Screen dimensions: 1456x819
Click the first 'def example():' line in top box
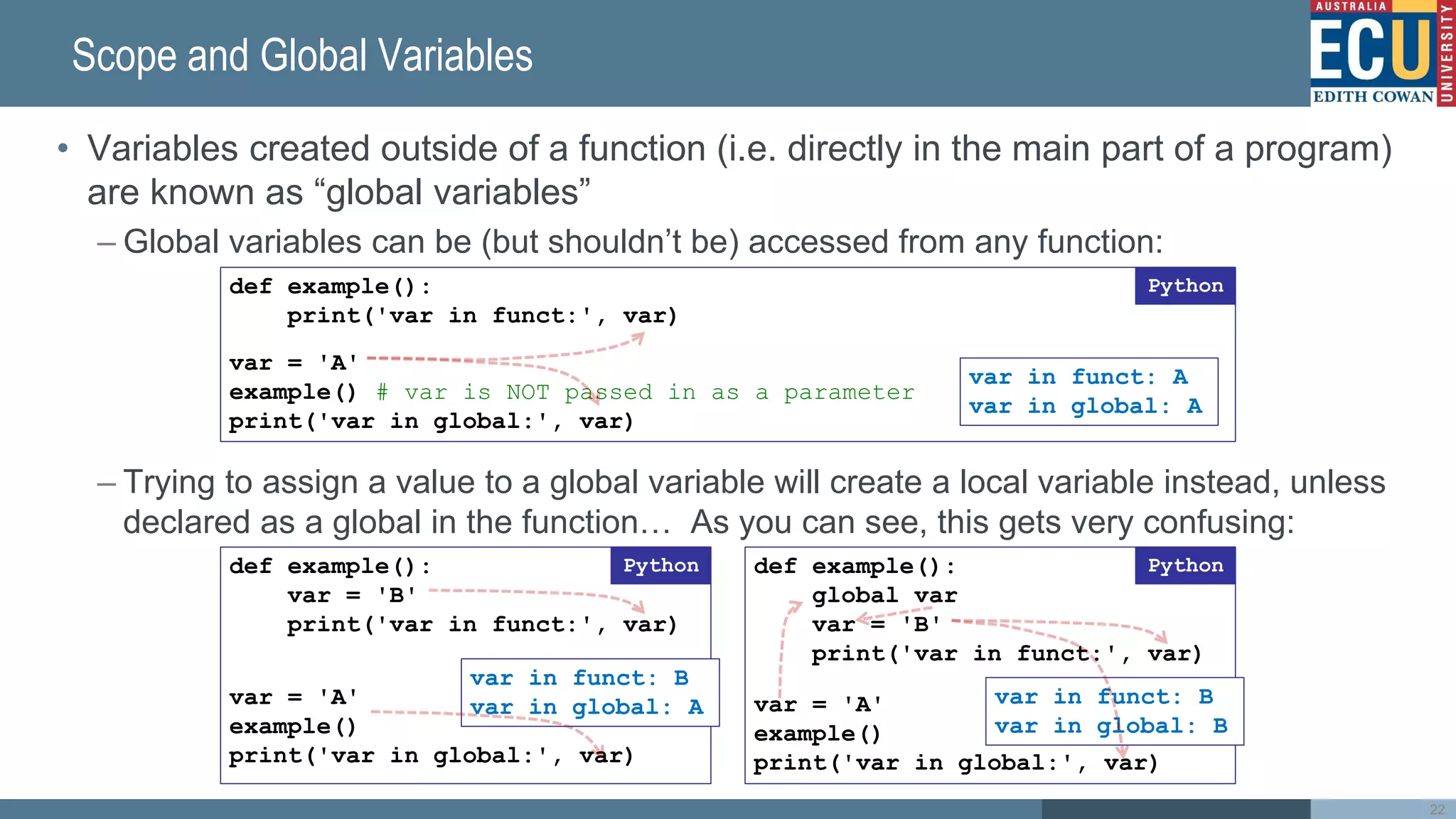click(x=329, y=287)
